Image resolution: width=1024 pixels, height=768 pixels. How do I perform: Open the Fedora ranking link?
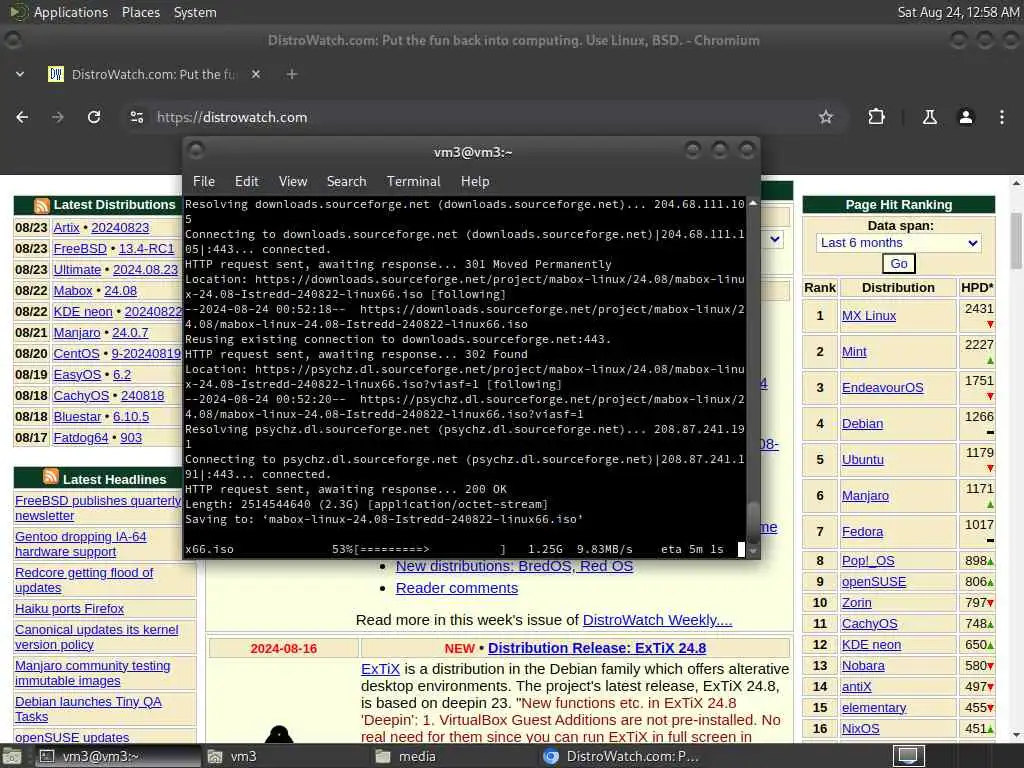(862, 532)
